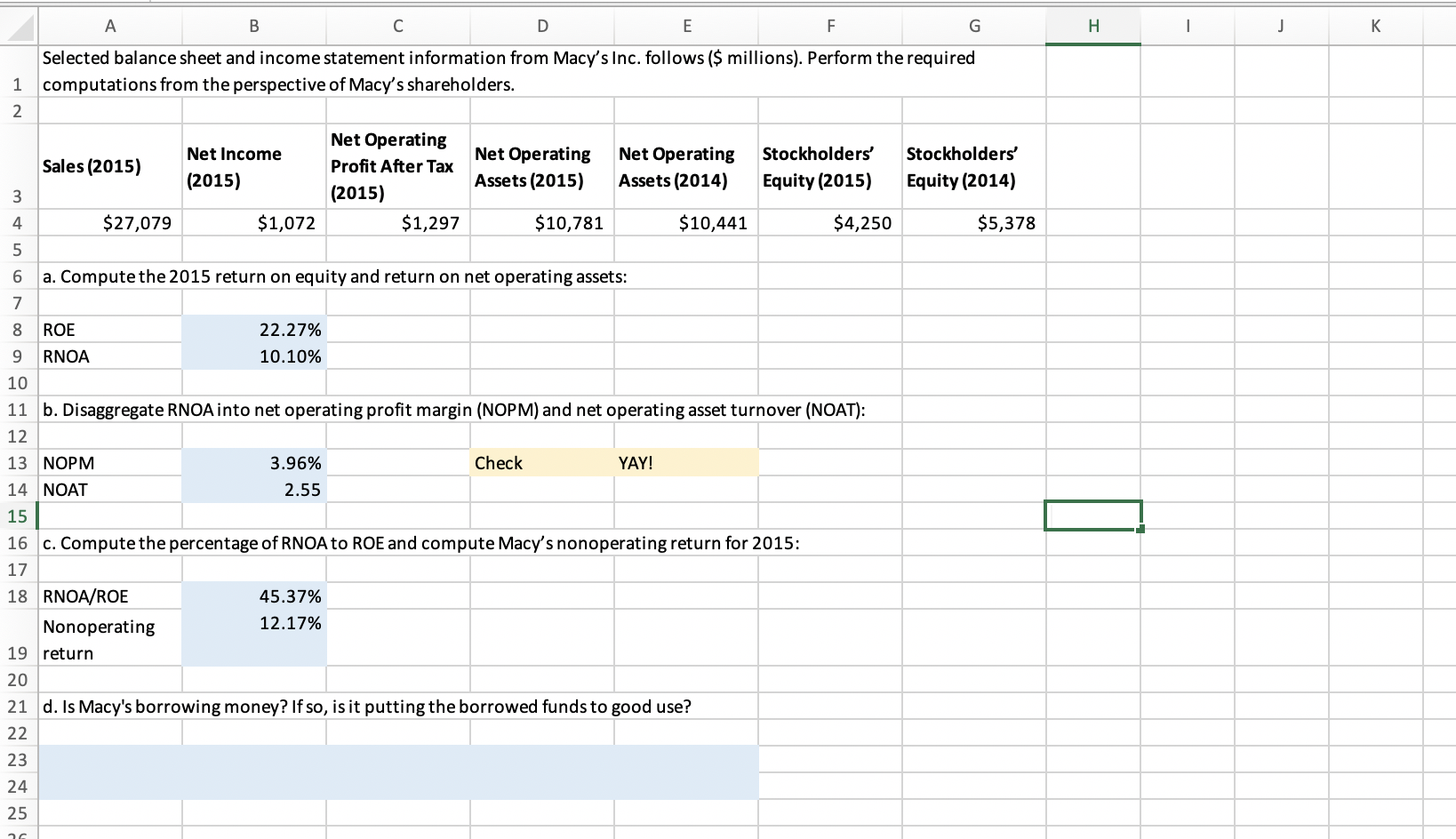Click the Sales (2015) header cell
Image resolution: width=1456 pixels, height=839 pixels.
click(x=110, y=166)
